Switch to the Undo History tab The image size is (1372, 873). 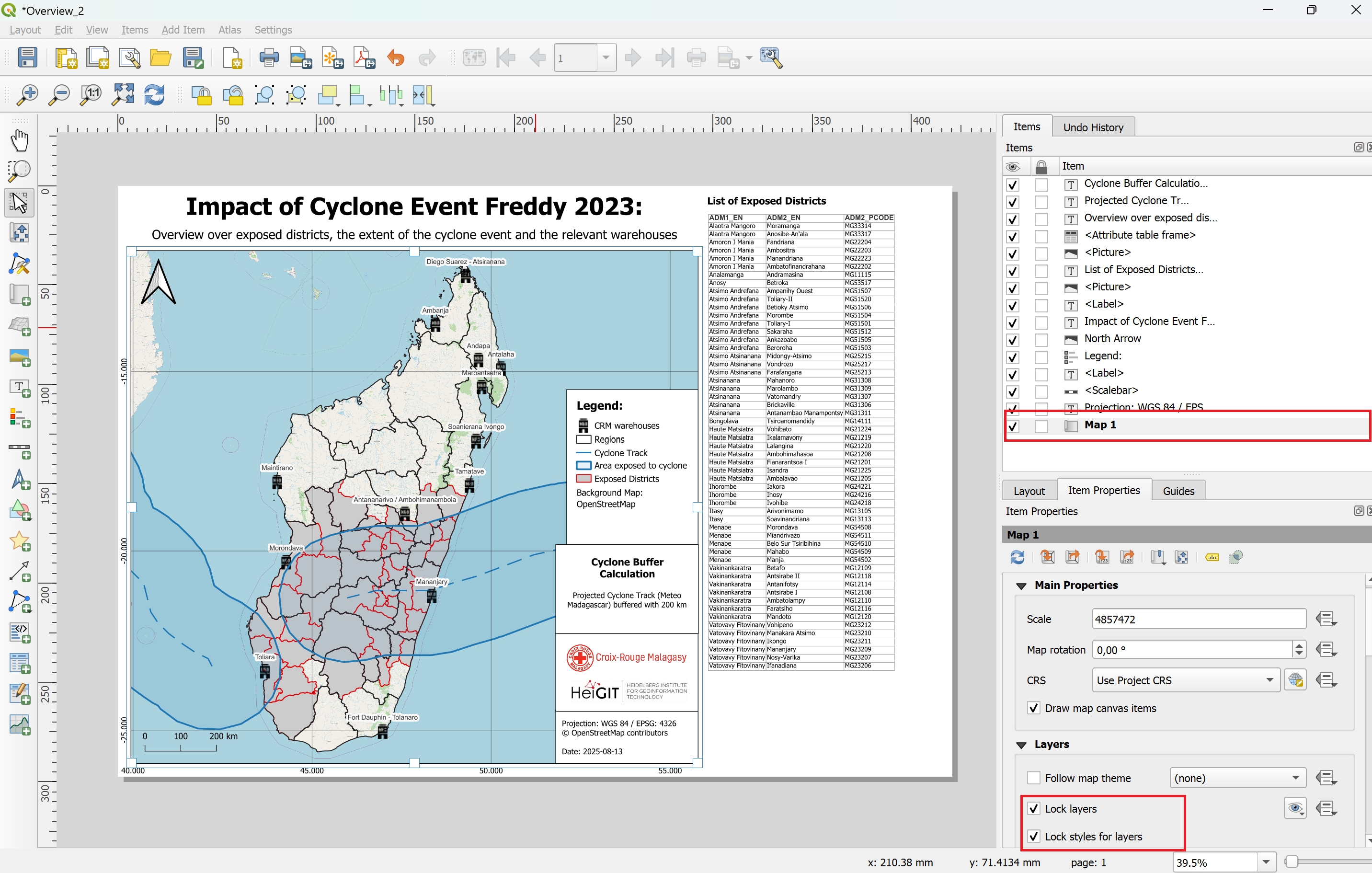pyautogui.click(x=1093, y=127)
